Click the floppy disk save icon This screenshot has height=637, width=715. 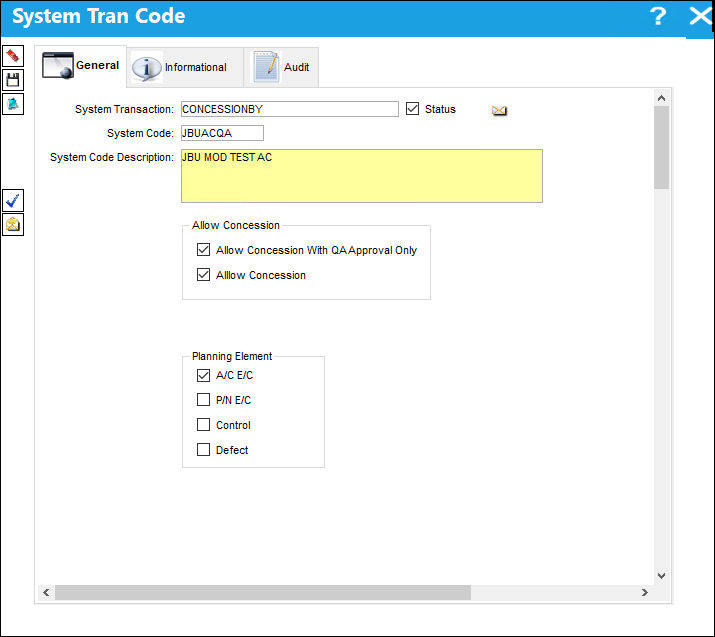(13, 80)
